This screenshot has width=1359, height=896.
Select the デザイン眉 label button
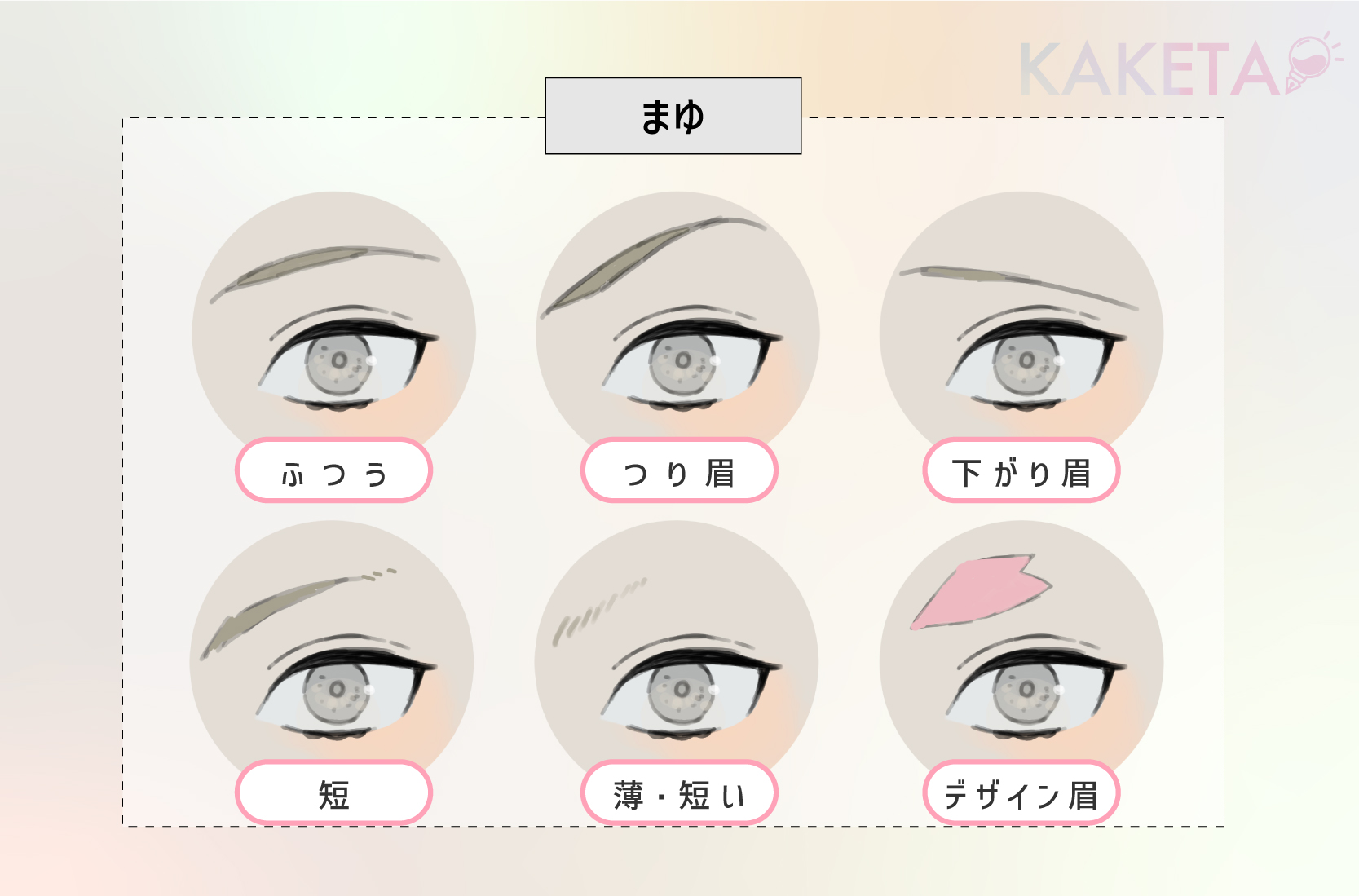coord(1021,792)
